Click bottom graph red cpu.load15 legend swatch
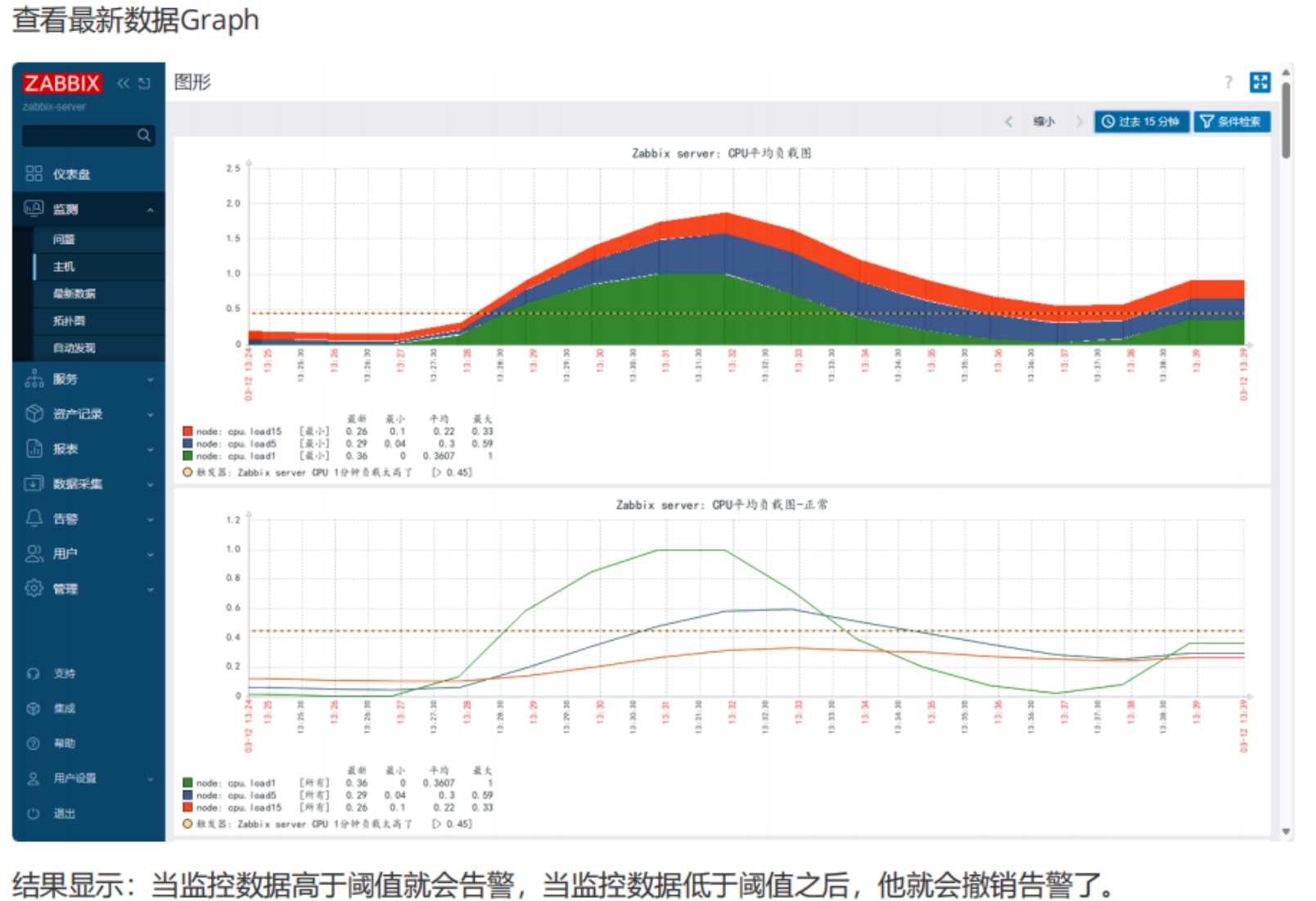 [x=187, y=808]
